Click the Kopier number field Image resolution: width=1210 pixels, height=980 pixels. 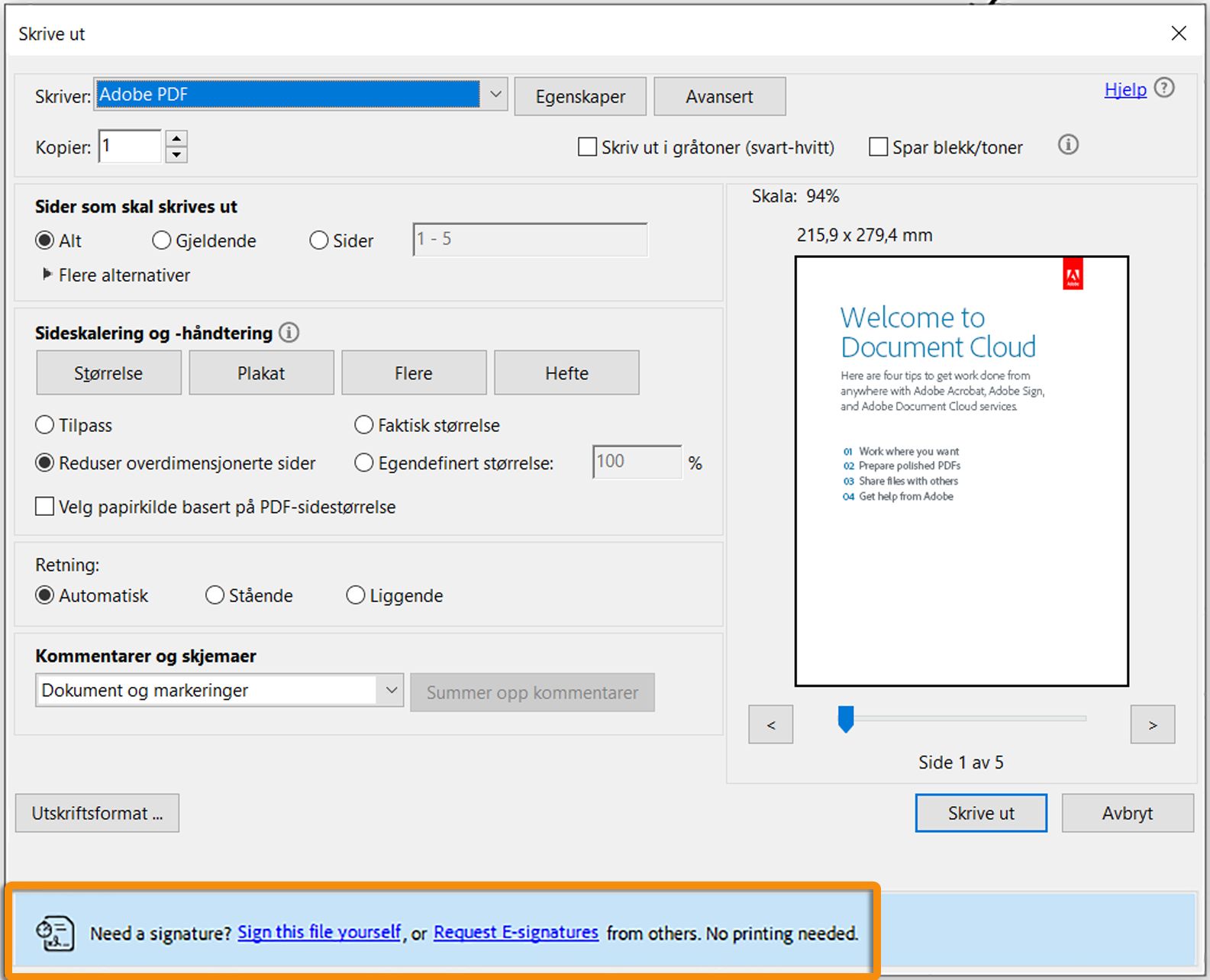click(130, 146)
